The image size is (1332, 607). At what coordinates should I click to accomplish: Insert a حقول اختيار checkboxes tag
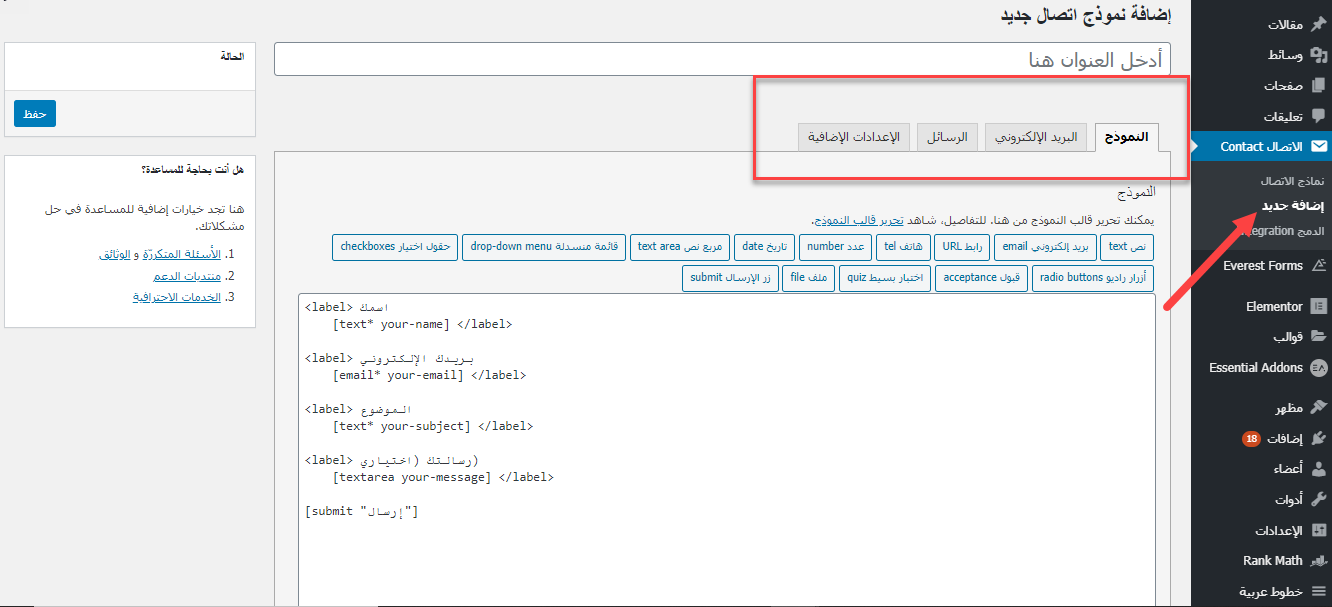pyautogui.click(x=394, y=247)
